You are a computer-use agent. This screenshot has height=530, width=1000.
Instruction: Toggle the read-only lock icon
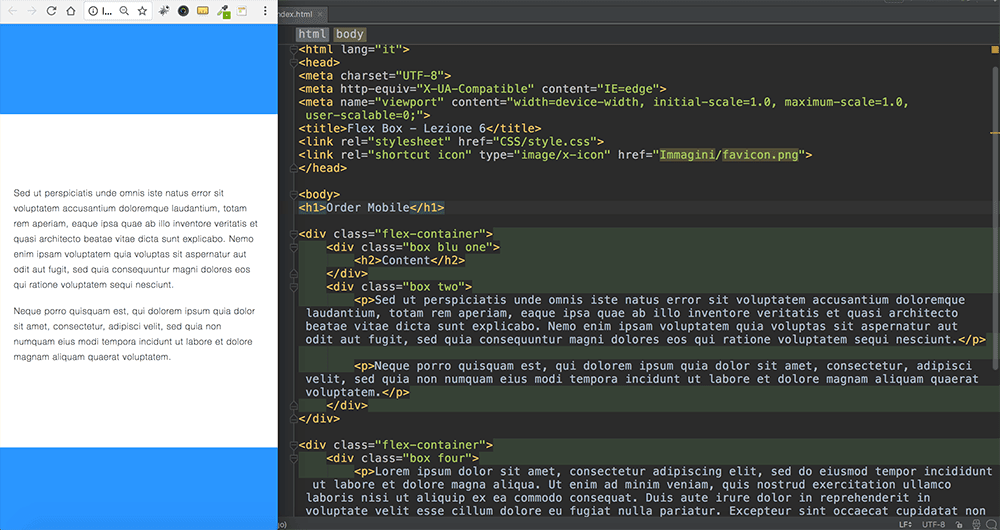[959, 524]
